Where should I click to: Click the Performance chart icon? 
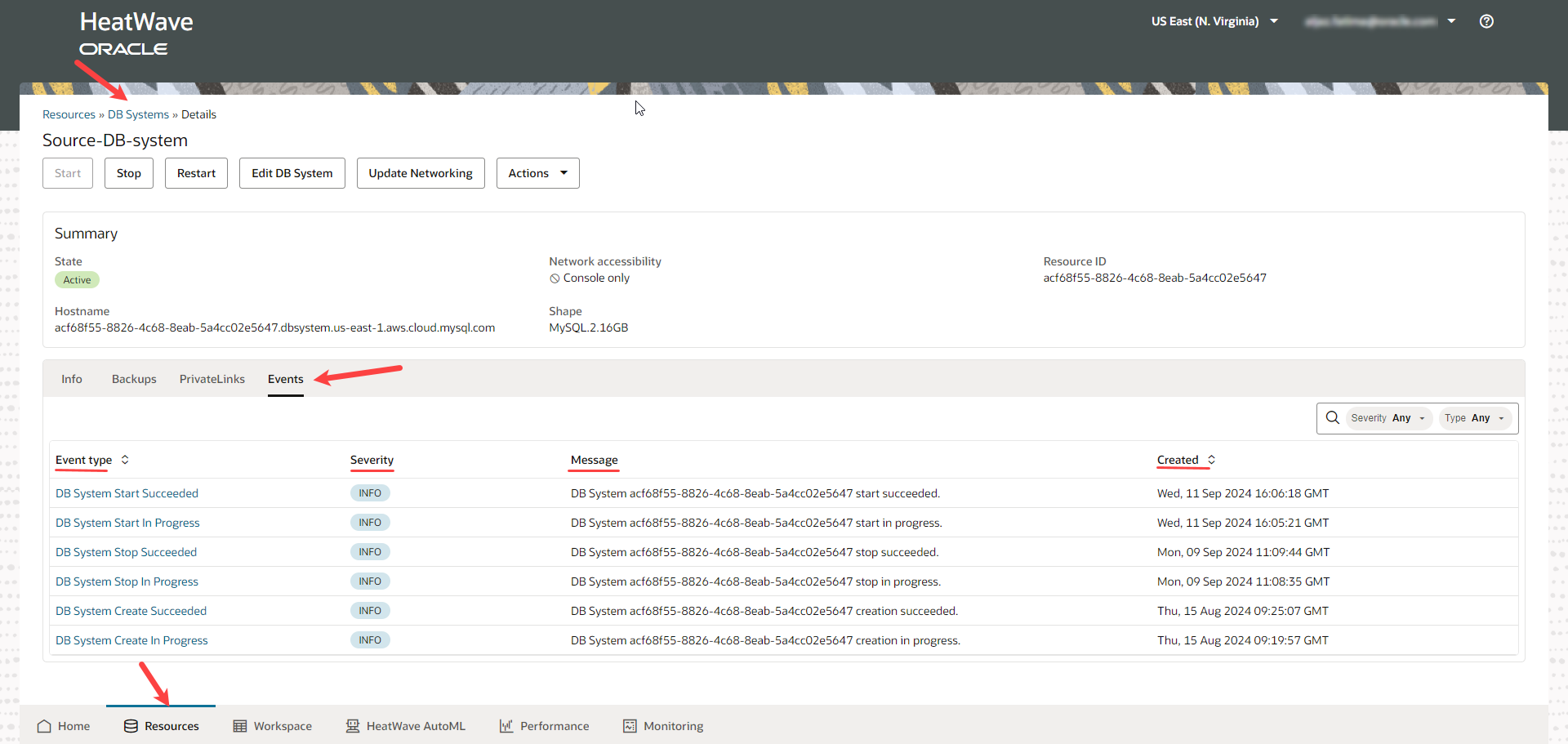click(506, 726)
